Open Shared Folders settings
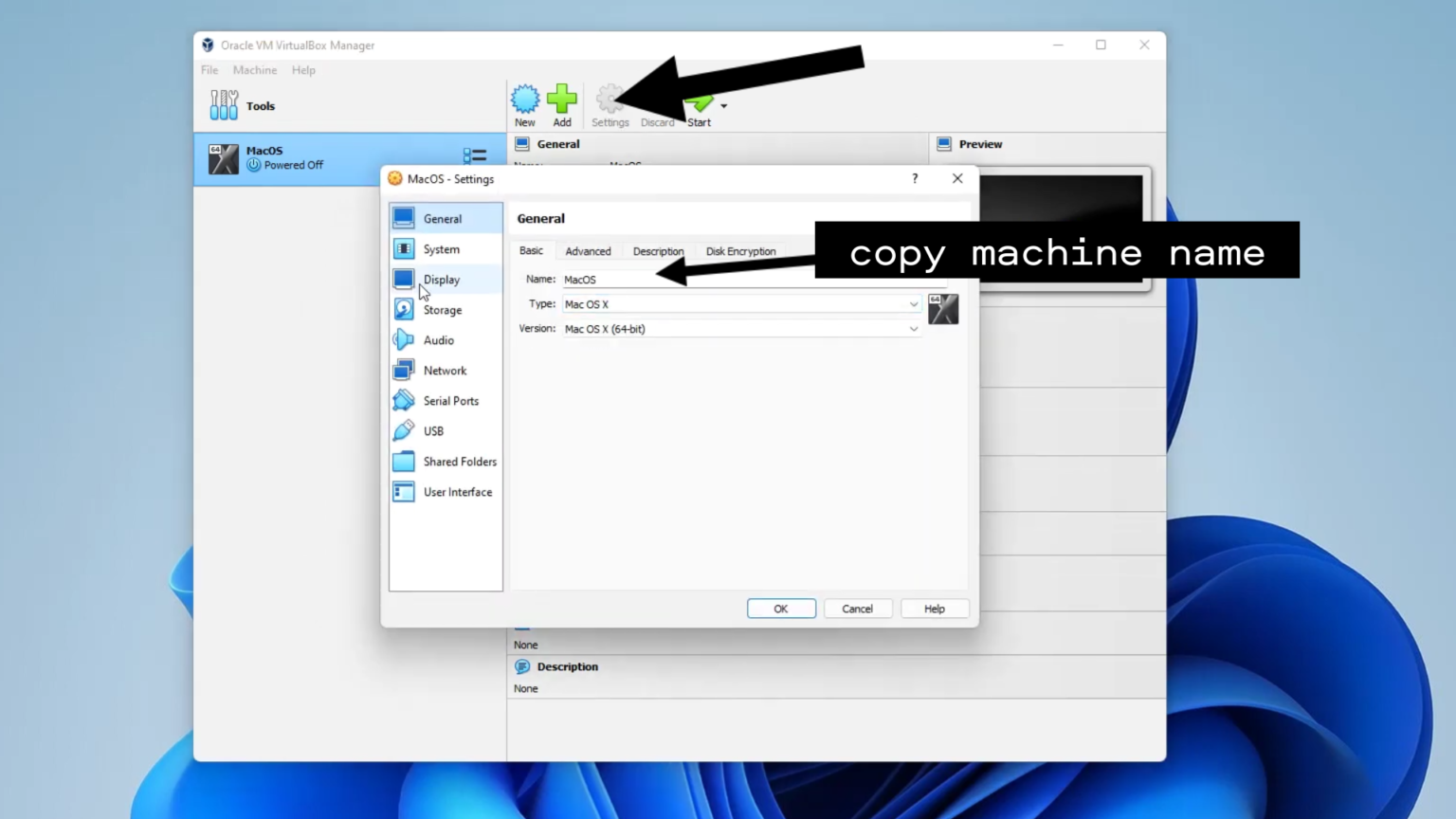1456x819 pixels. click(405, 462)
